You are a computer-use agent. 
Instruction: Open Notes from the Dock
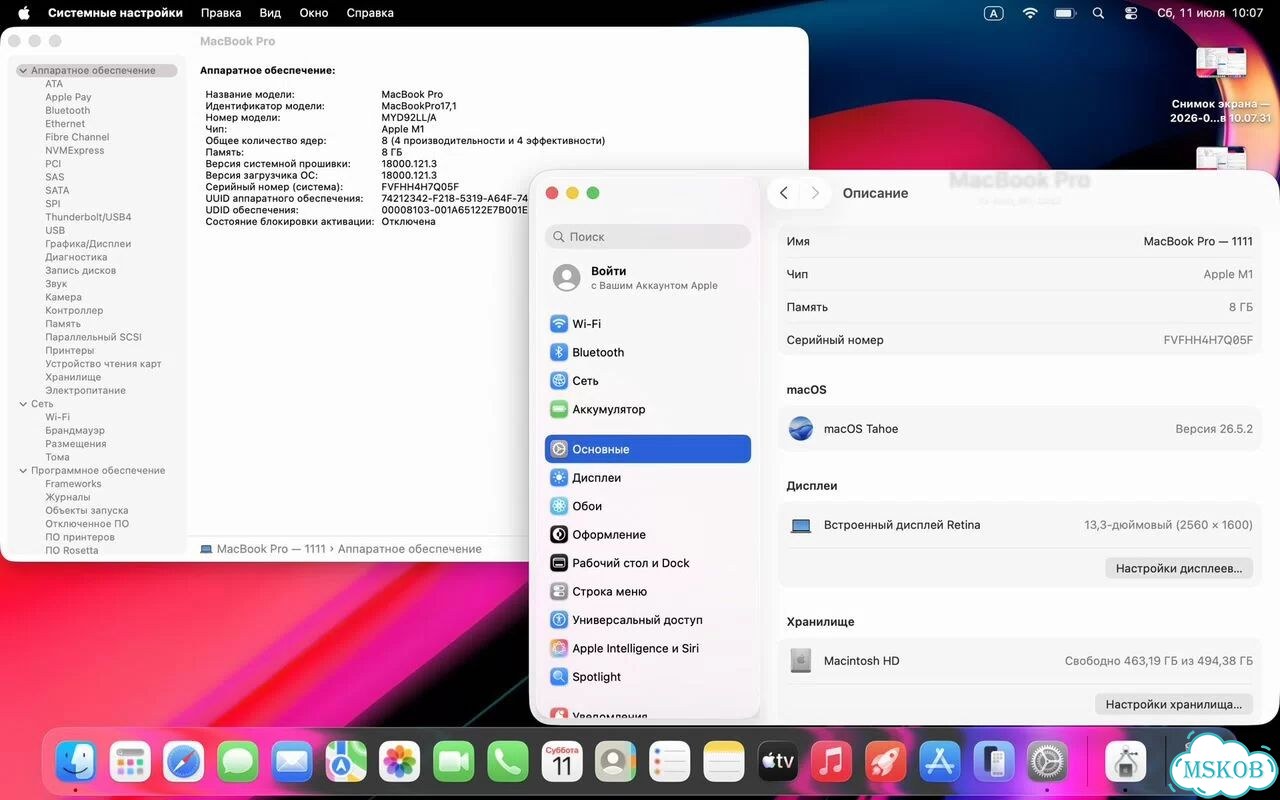pyautogui.click(x=724, y=762)
